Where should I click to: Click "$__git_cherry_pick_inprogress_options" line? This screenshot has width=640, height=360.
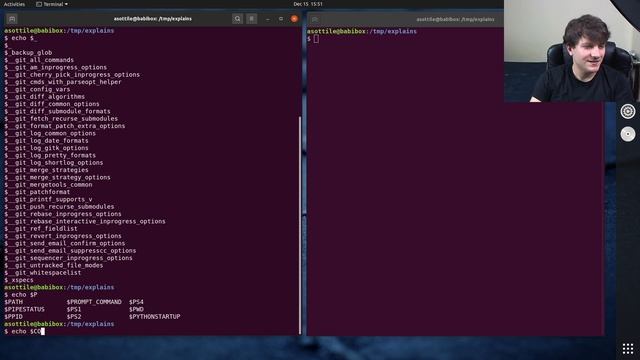[72, 75]
